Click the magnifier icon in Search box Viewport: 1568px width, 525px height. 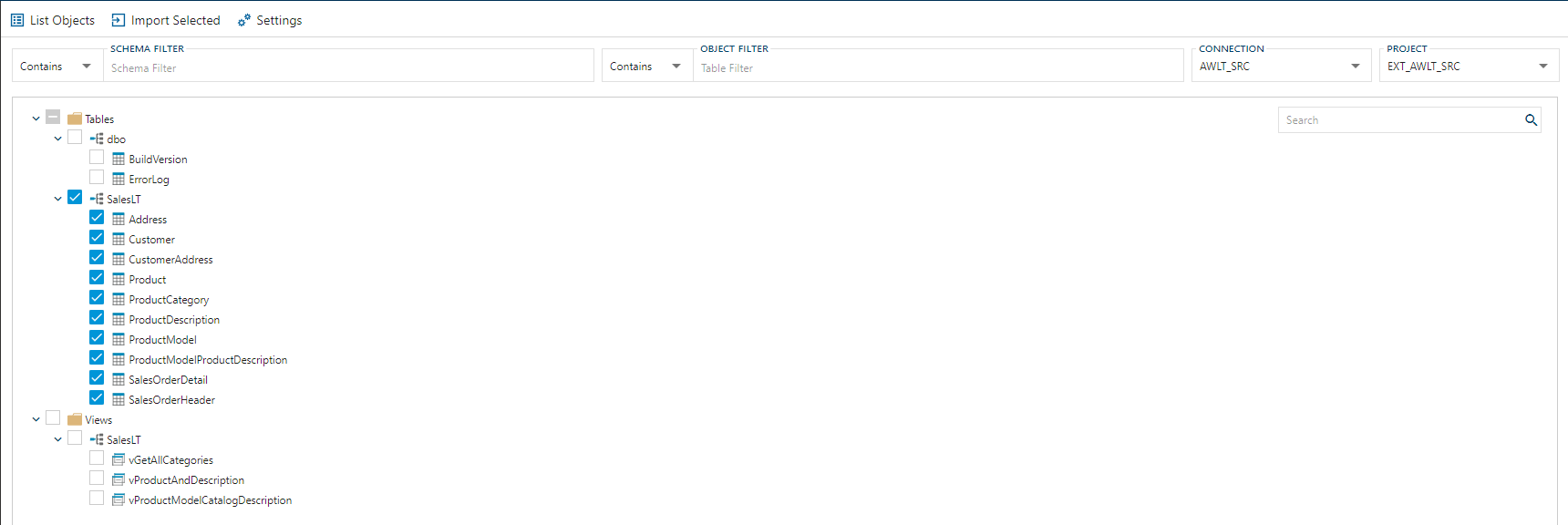[1531, 120]
